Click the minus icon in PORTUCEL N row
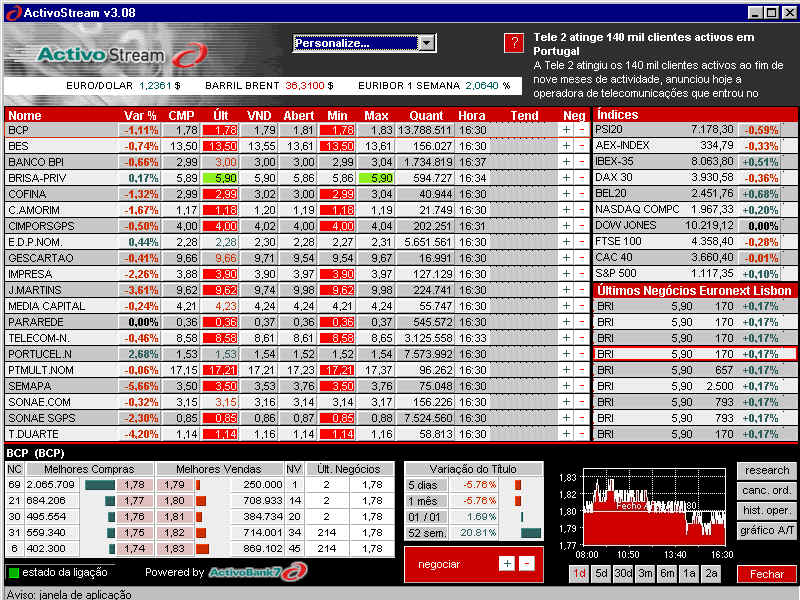800x600 pixels. [582, 354]
